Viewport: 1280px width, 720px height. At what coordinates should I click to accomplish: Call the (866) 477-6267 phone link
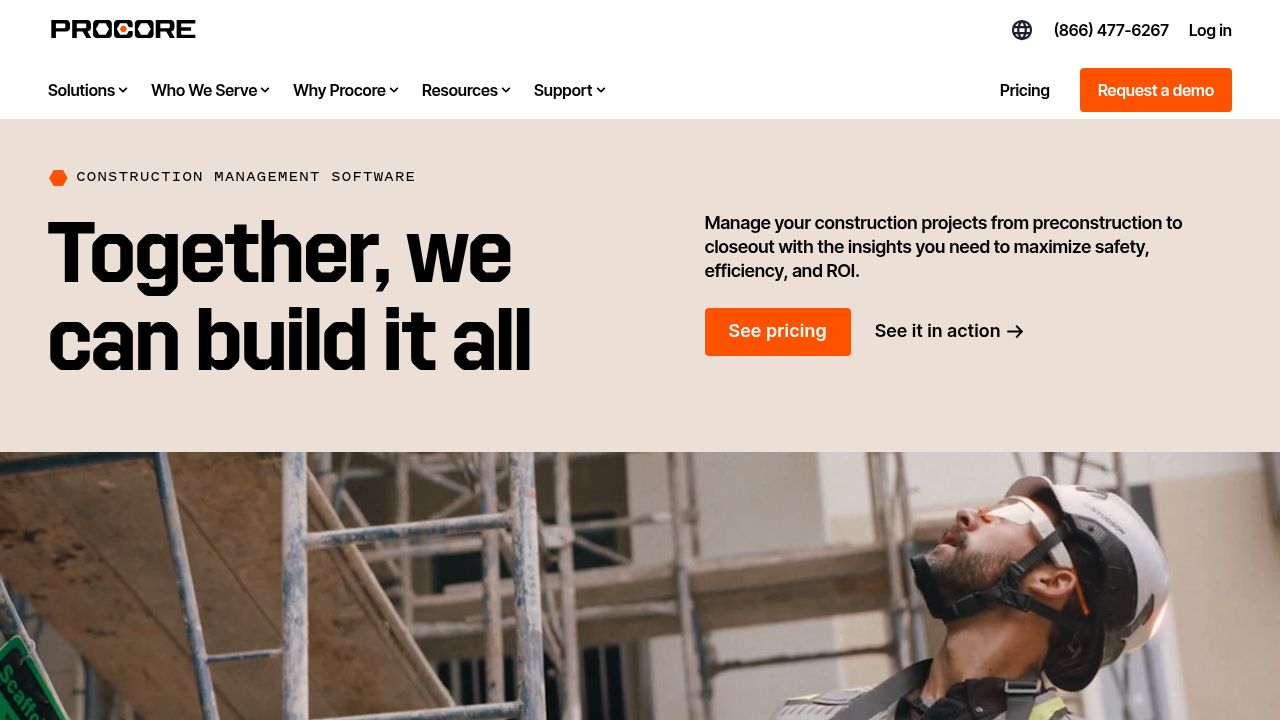pyautogui.click(x=1111, y=30)
